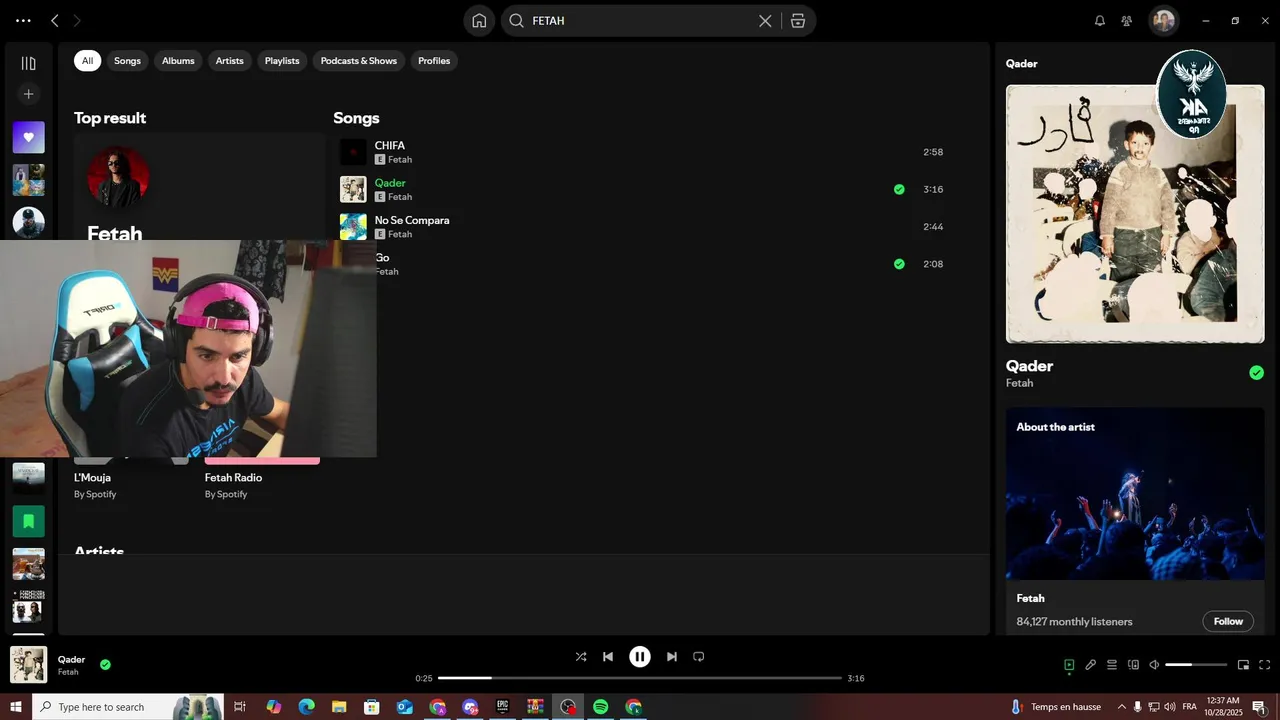Open the Fetah top result artist photo
The height and width of the screenshot is (720, 1280).
(118, 177)
